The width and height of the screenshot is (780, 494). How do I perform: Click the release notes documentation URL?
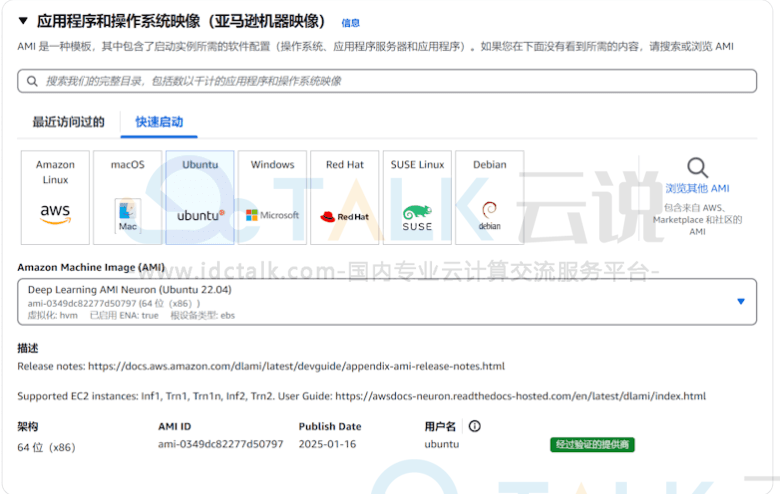[296, 366]
